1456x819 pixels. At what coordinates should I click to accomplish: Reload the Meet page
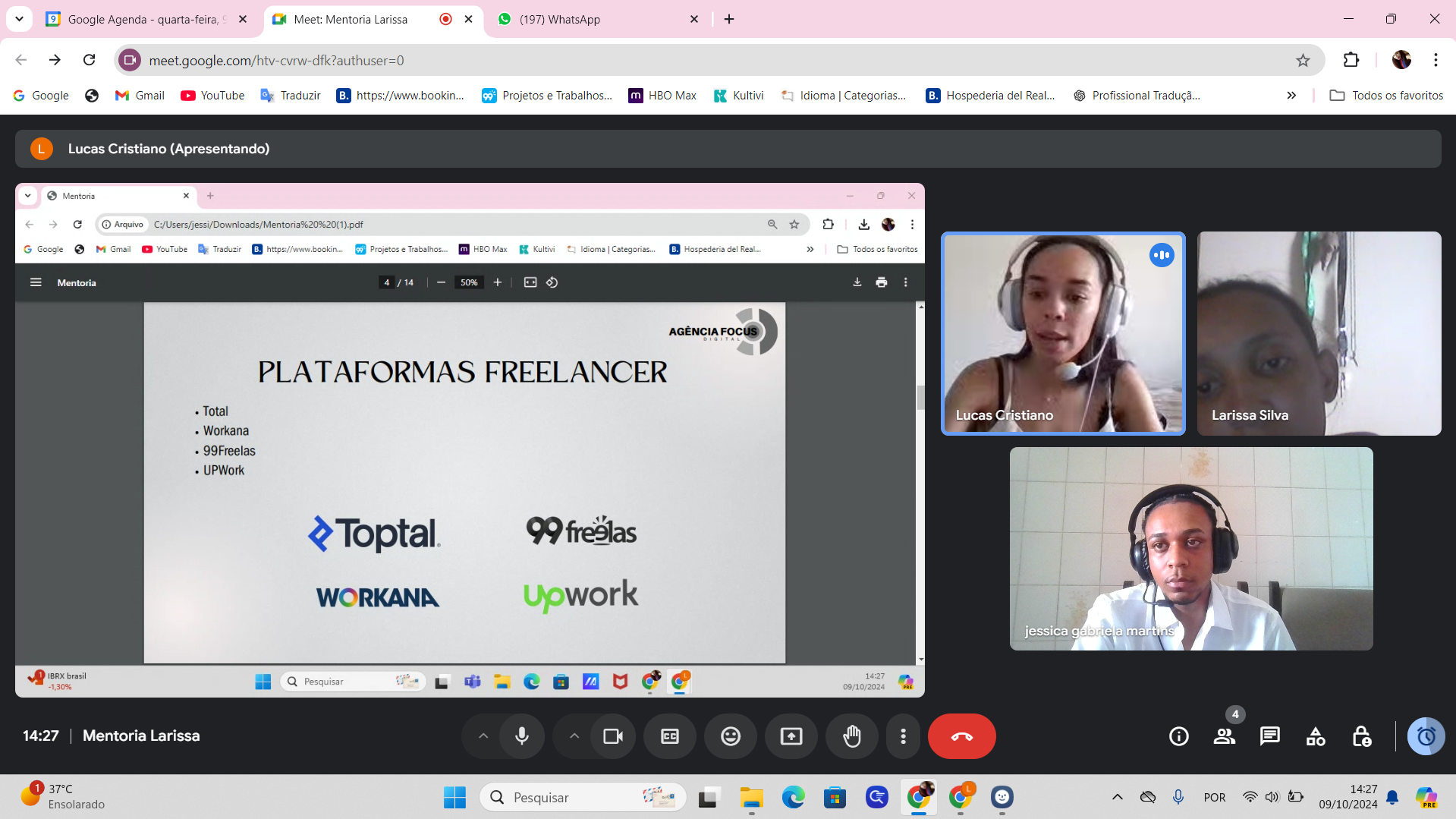click(90, 60)
